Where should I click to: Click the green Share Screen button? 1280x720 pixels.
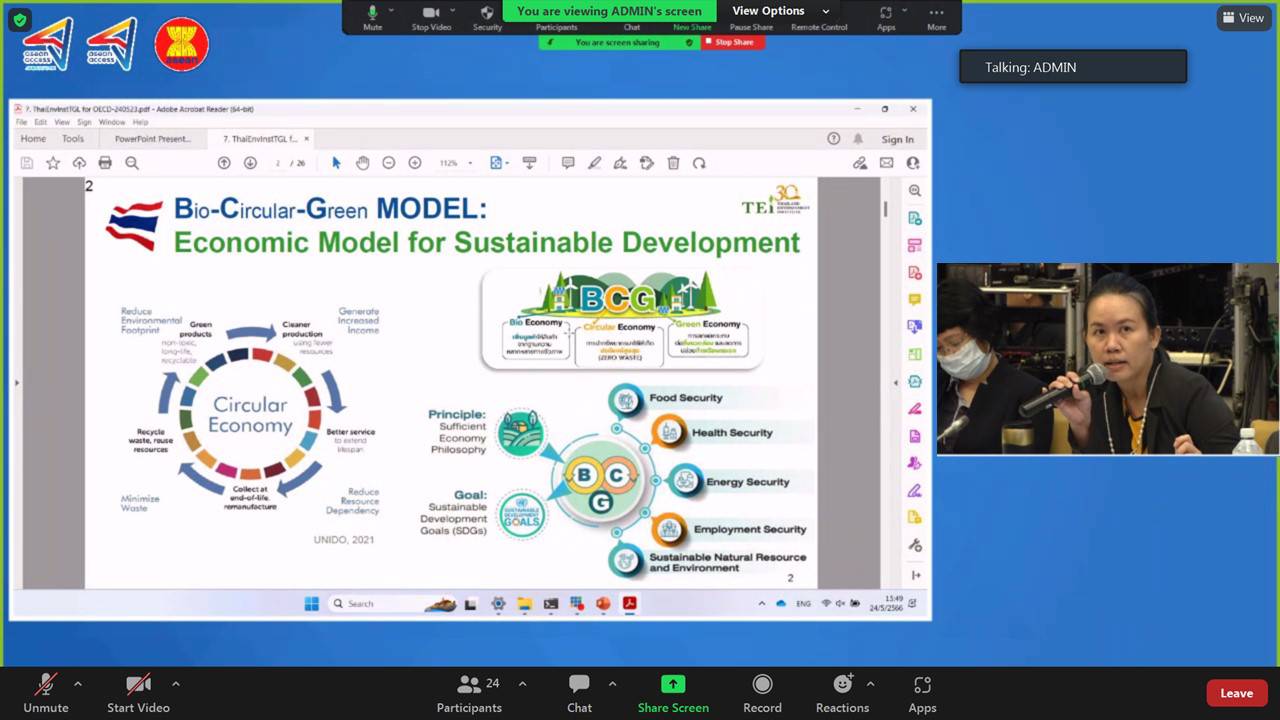(673, 694)
